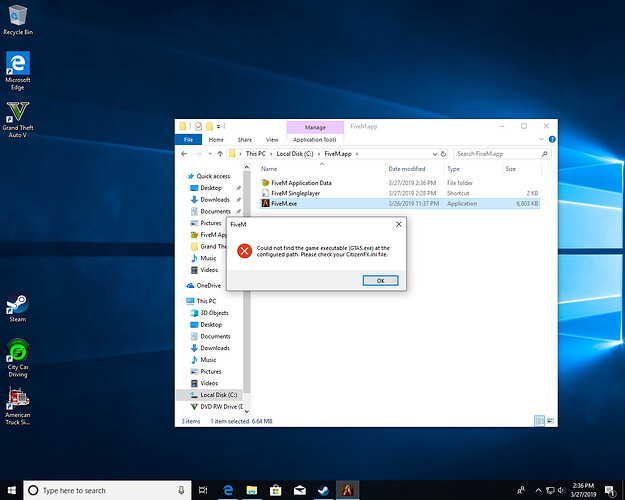Viewport: 625px width, 500px height.
Task: Click the FiveM icon in the taskbar
Action: [346, 490]
